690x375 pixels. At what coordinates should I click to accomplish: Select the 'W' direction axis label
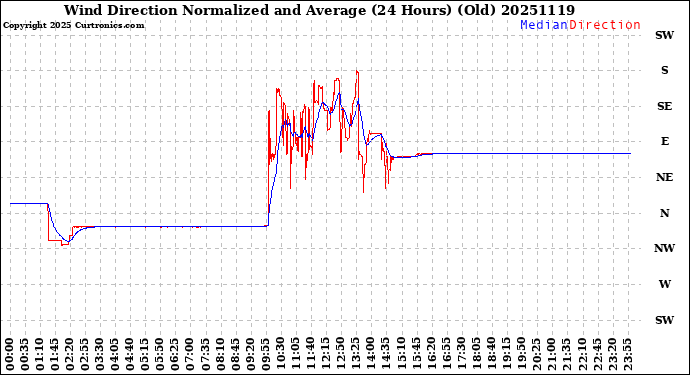pyautogui.click(x=664, y=284)
